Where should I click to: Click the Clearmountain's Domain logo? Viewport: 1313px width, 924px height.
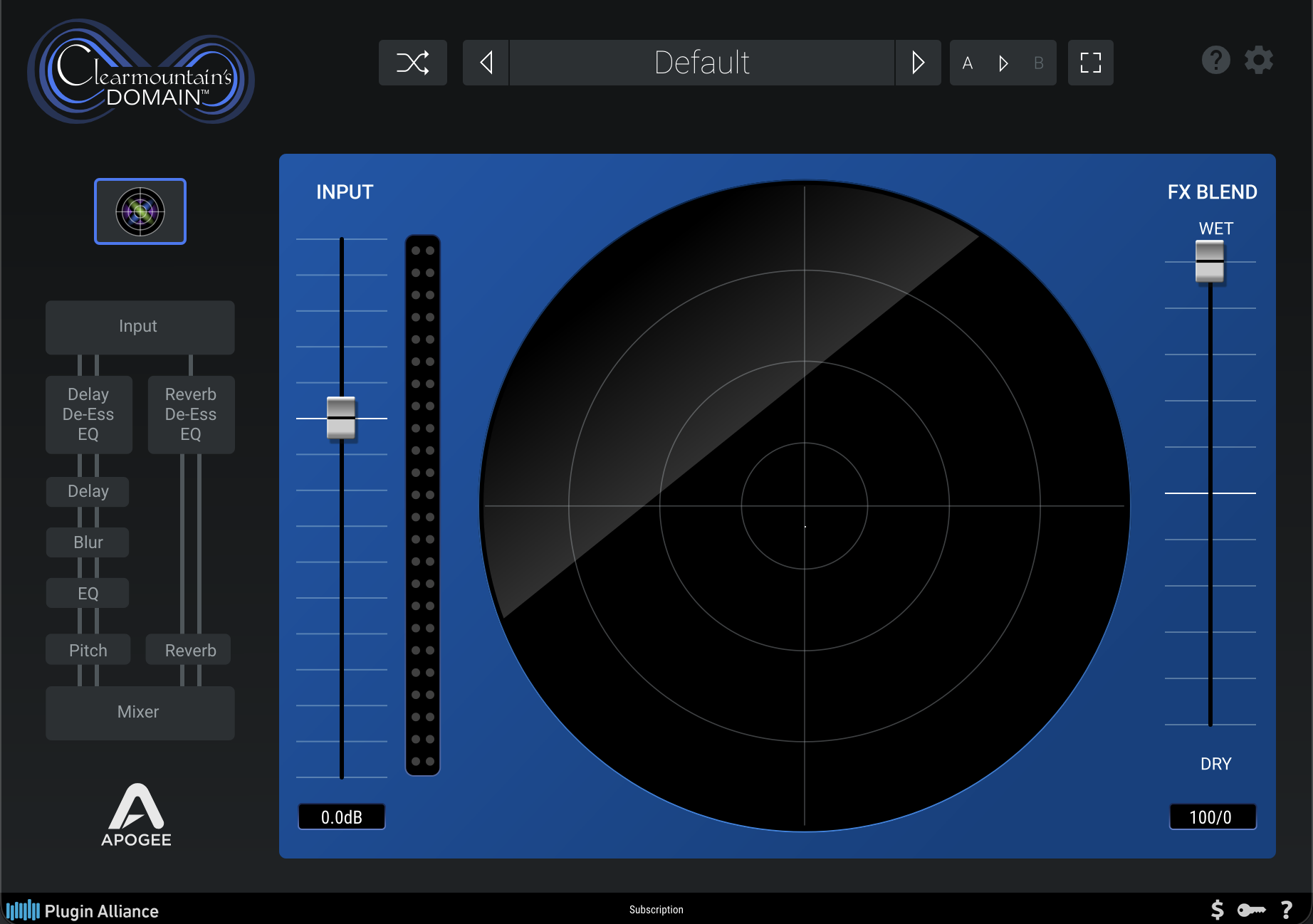141,71
